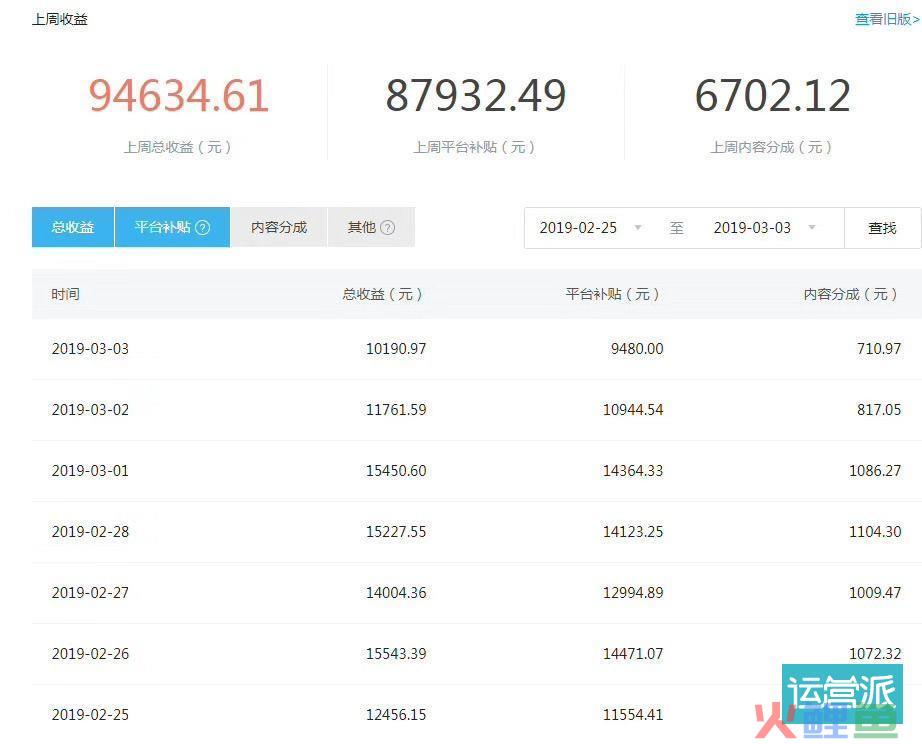Switch to the 内容分成 tab

[279, 227]
